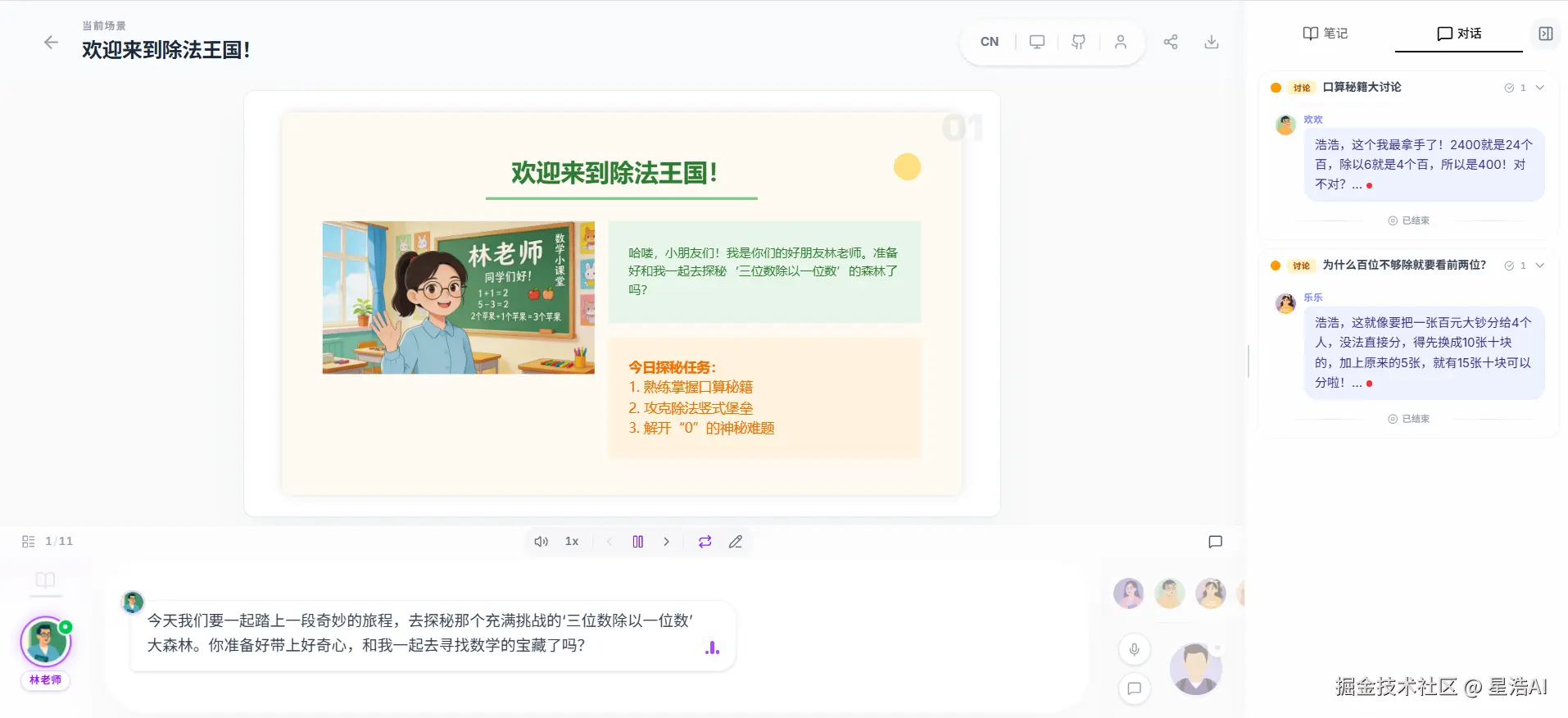The width and height of the screenshot is (1568, 718).
Task: Open the slide outline list icon
Action: click(x=28, y=542)
